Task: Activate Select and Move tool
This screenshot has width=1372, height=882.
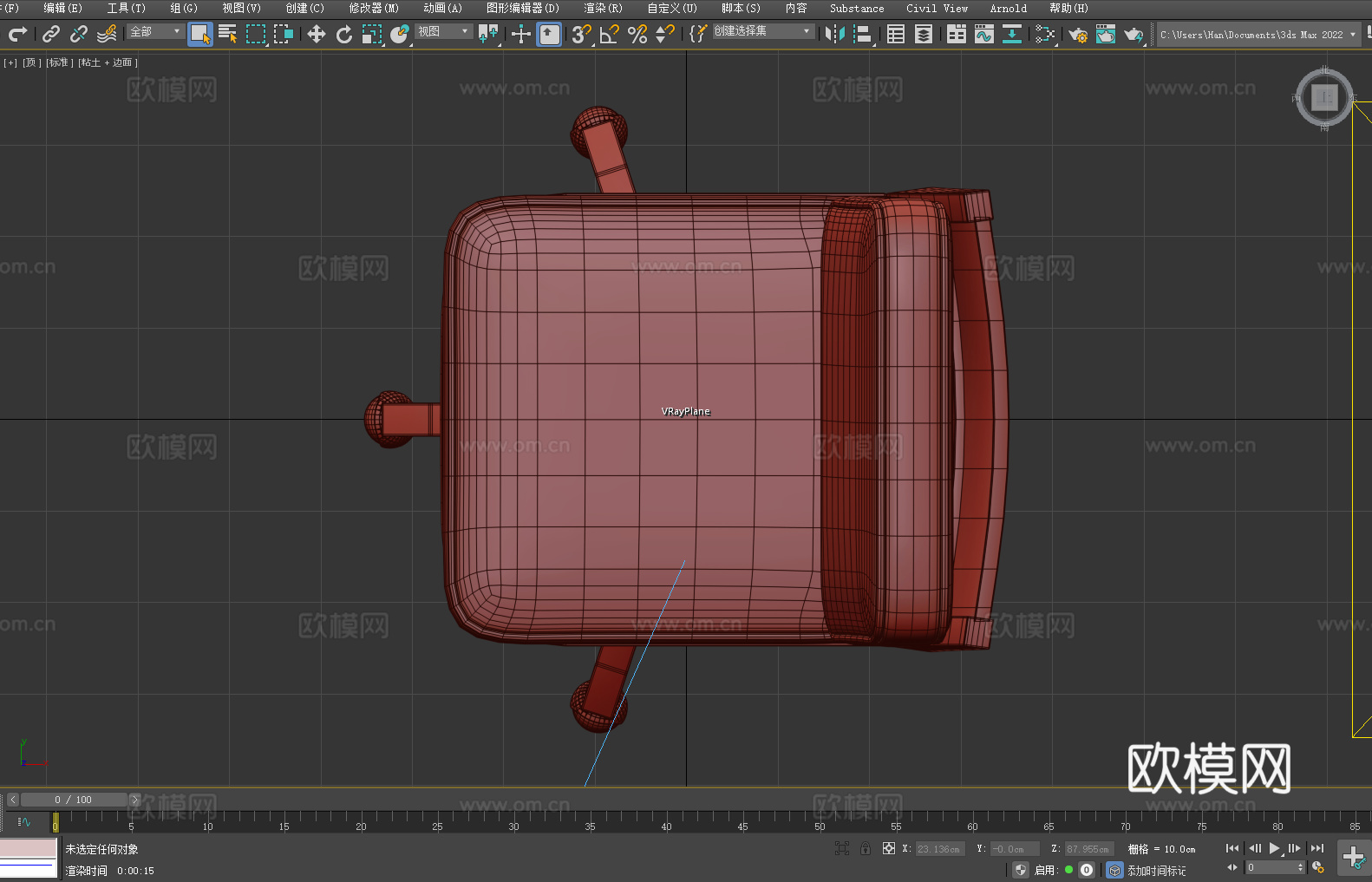Action: pyautogui.click(x=317, y=34)
